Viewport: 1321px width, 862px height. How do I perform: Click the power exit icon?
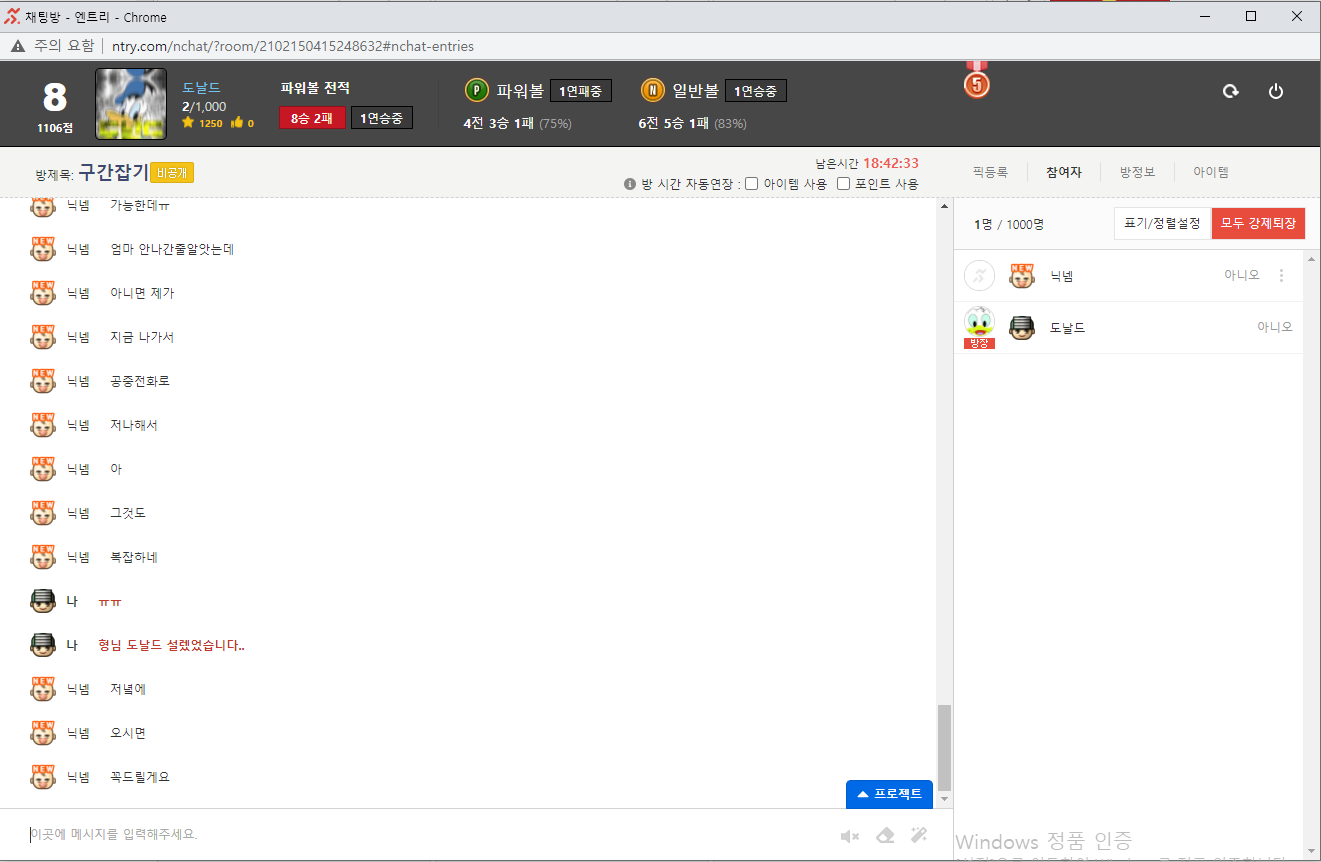[x=1275, y=91]
